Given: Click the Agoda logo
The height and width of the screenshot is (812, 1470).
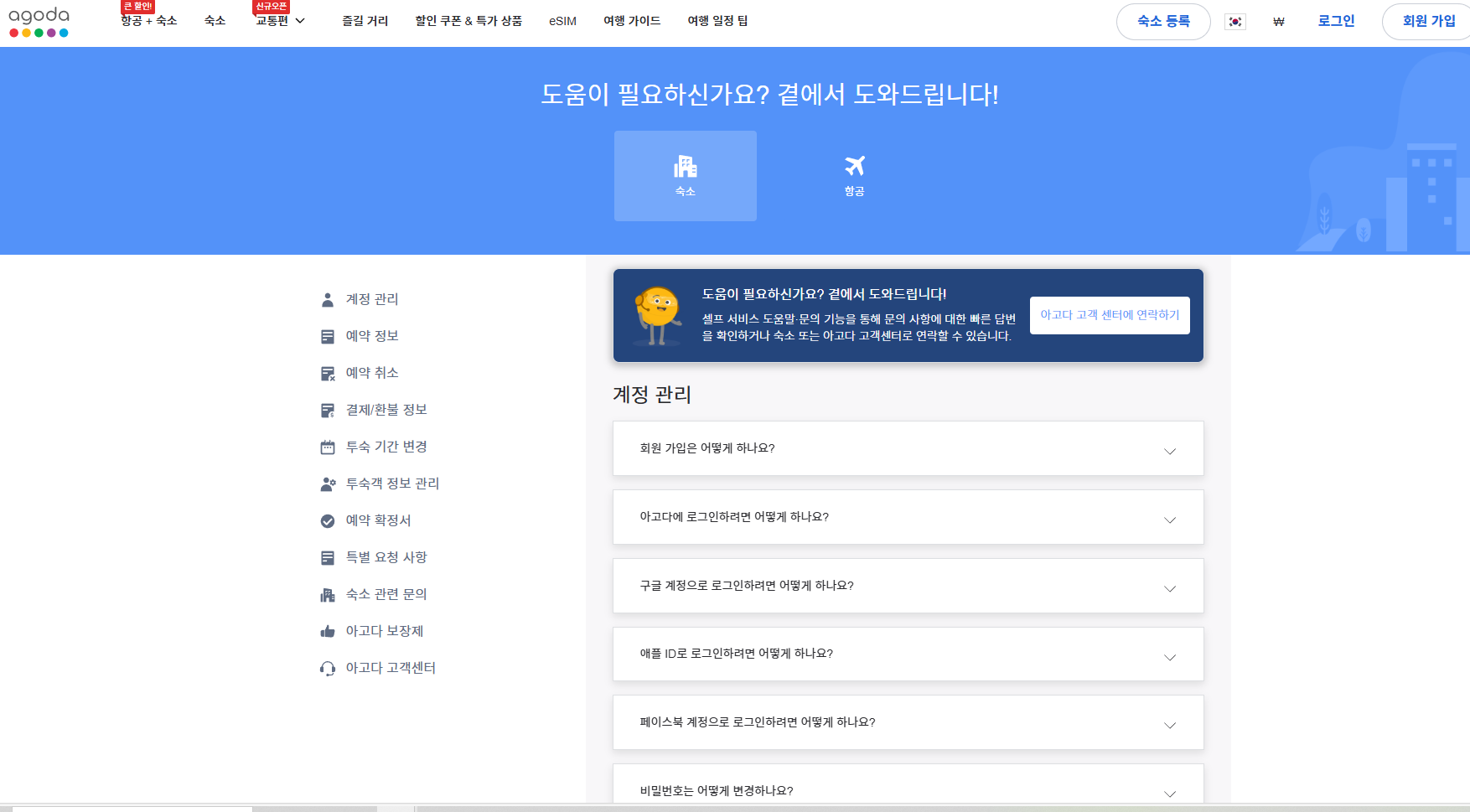Looking at the screenshot, I should [39, 22].
